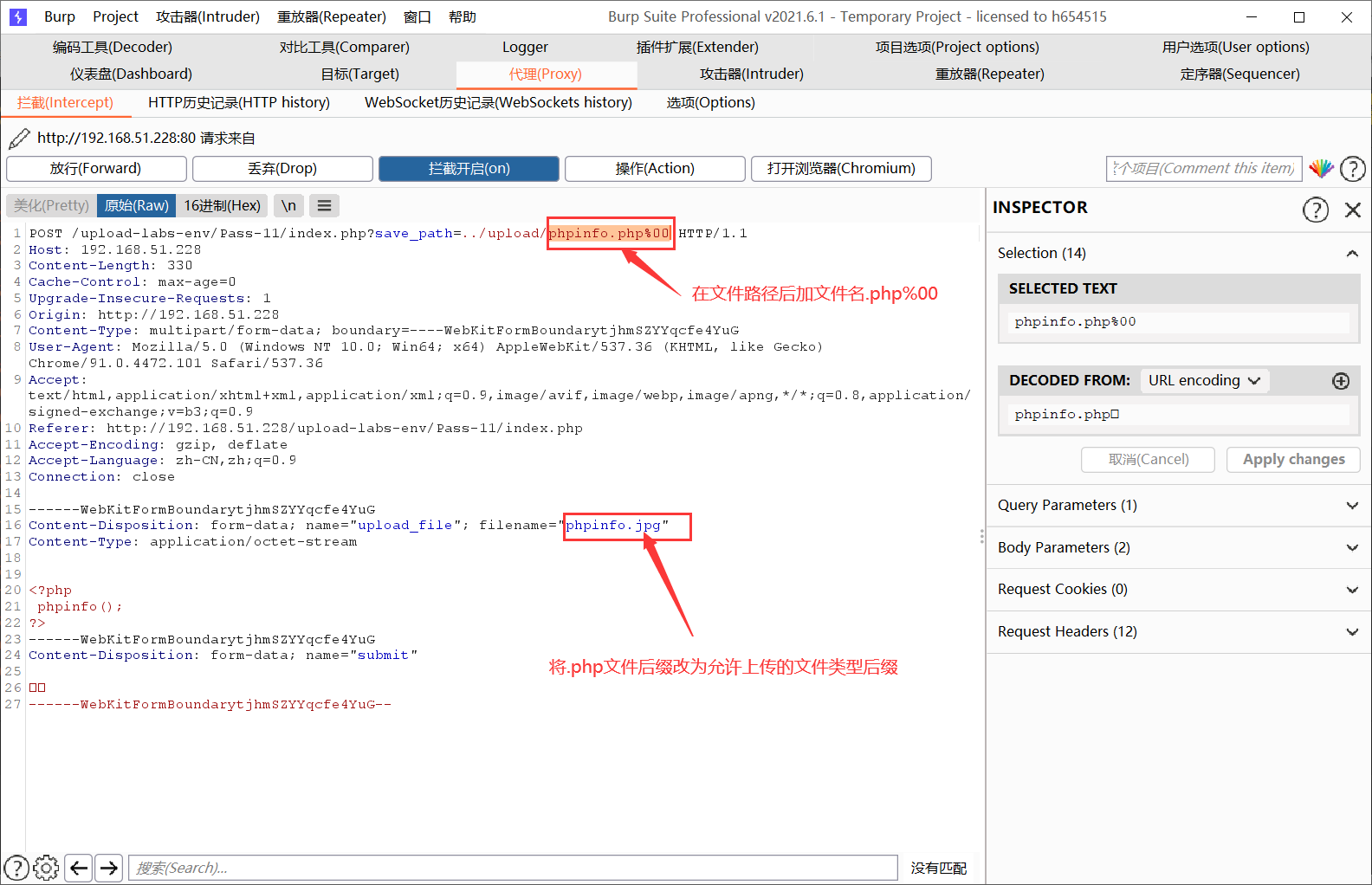Select the Proxy tab

[x=546, y=74]
